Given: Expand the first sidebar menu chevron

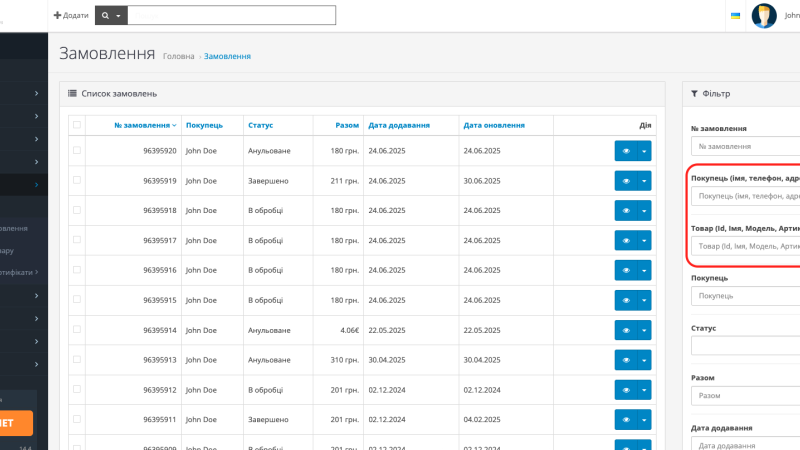Looking at the screenshot, I should tap(36, 93).
